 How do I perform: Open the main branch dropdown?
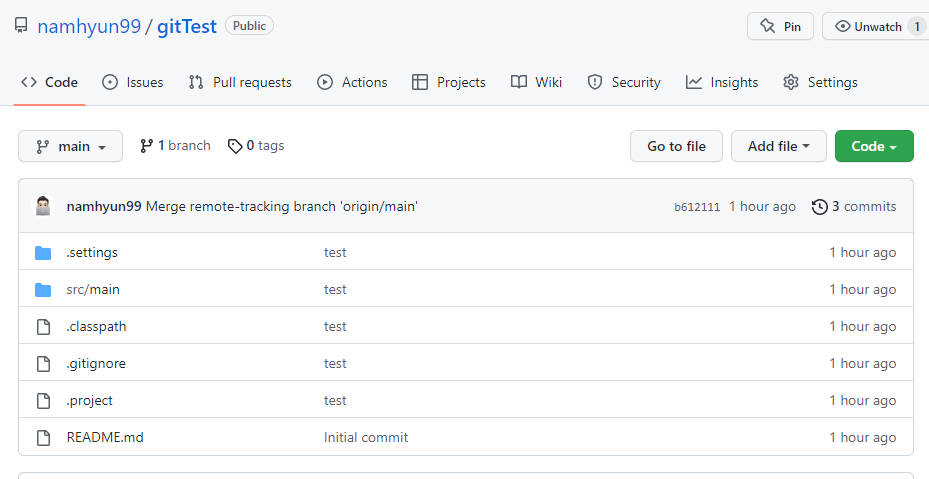[70, 146]
